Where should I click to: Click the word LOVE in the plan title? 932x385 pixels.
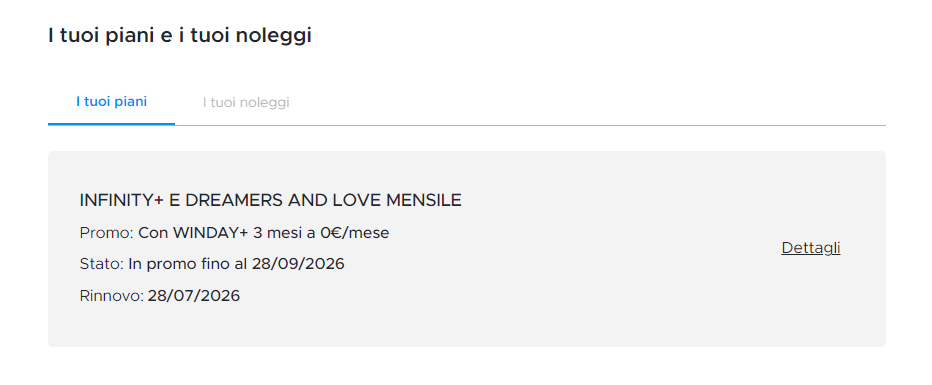[357, 200]
